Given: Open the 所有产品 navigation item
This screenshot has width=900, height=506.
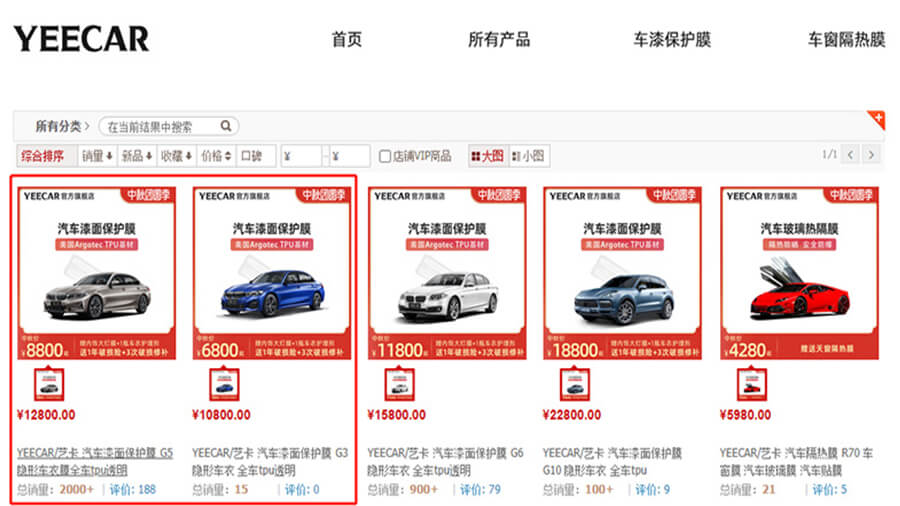Looking at the screenshot, I should tap(499, 40).
